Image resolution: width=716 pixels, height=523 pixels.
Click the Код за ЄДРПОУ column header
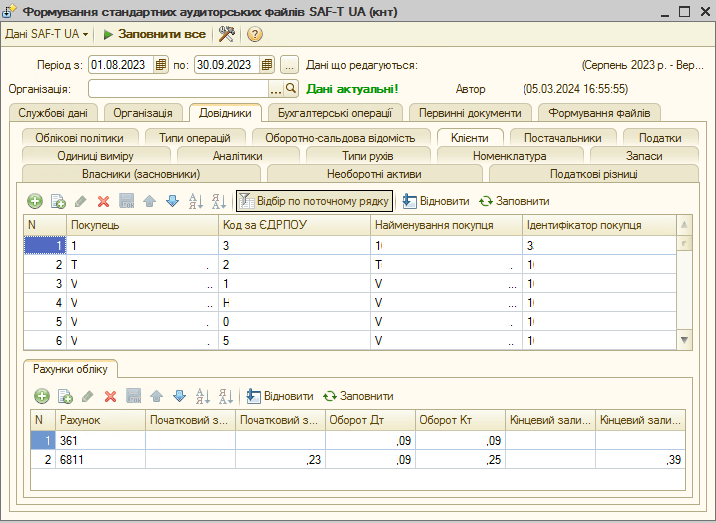click(x=295, y=225)
